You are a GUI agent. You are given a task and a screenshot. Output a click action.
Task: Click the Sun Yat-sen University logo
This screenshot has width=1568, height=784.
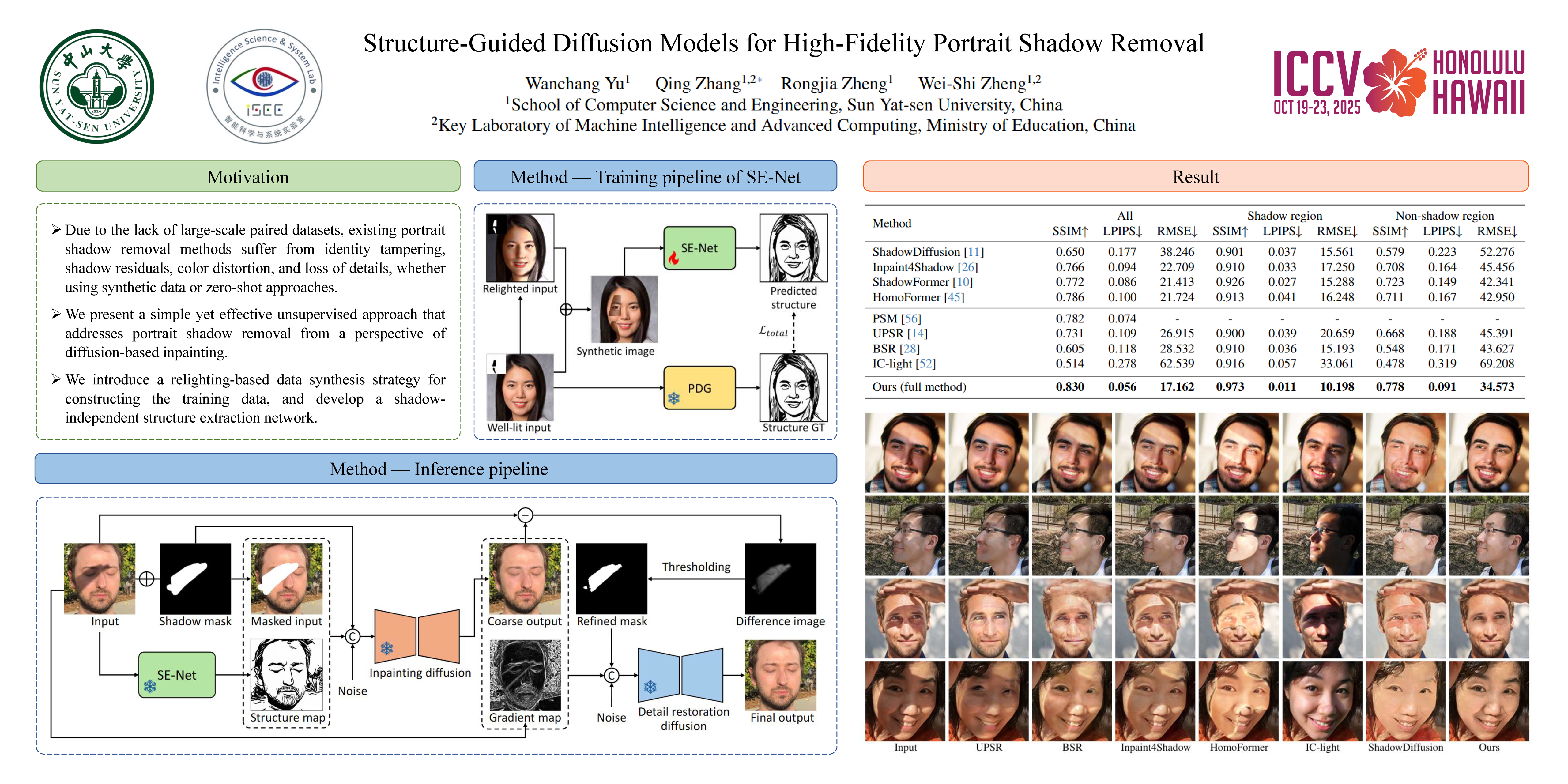point(96,86)
